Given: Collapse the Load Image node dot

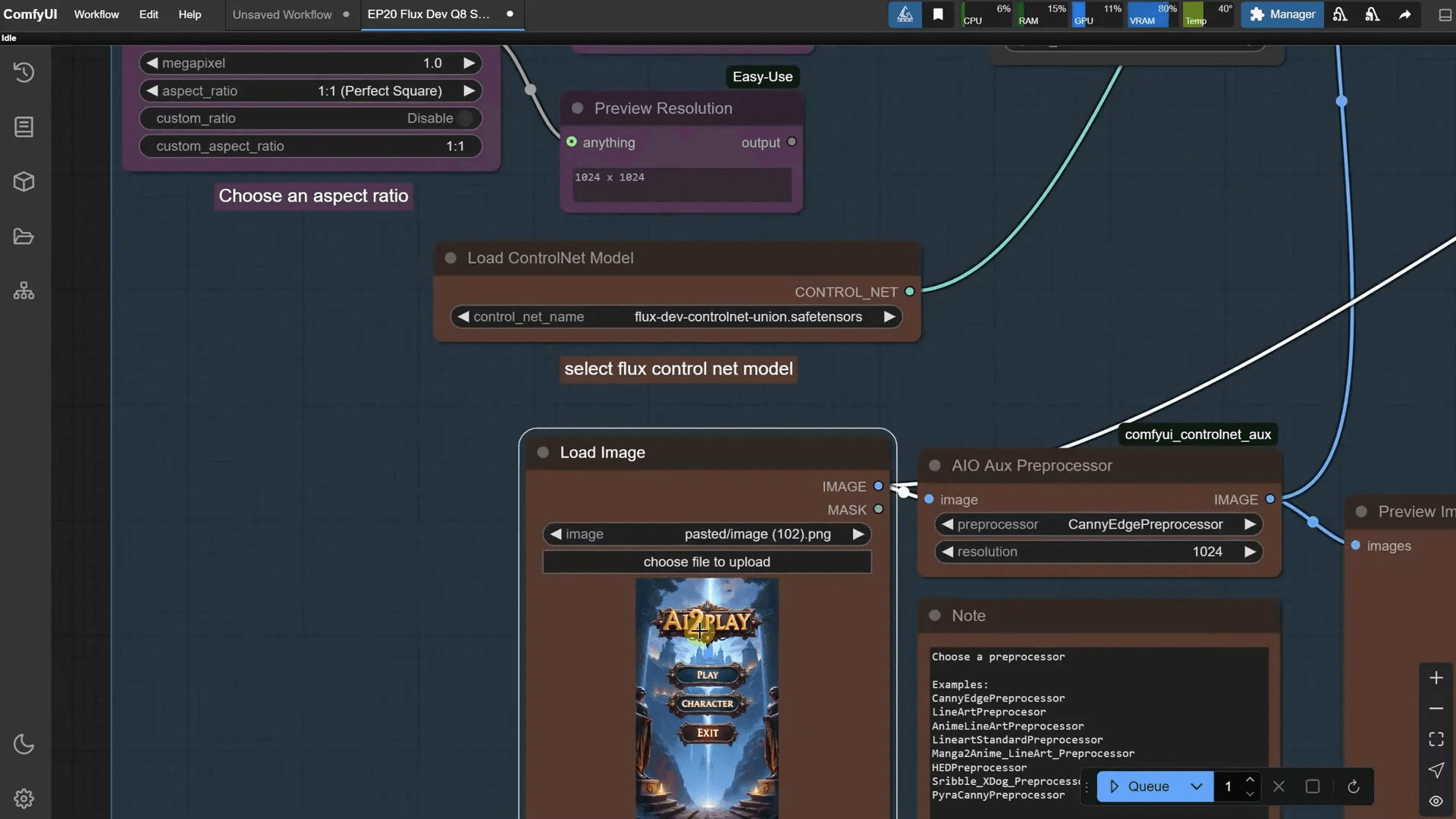Looking at the screenshot, I should 543,453.
